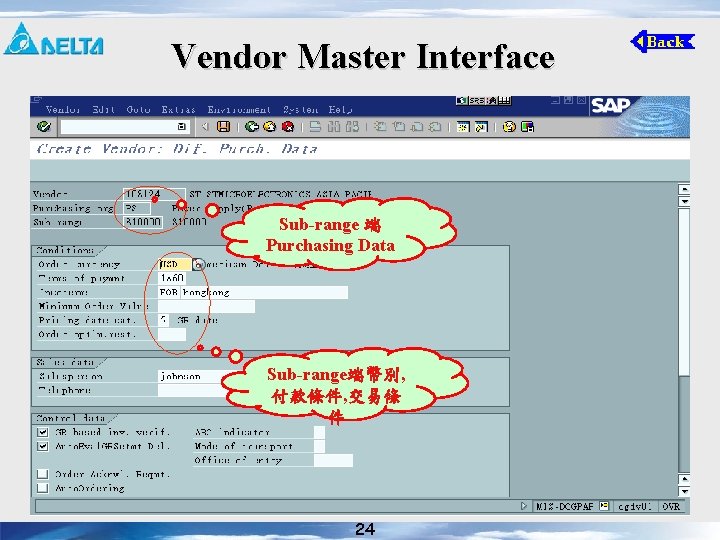Click the yellow Exit toolbar icon
This screenshot has width=720, height=540.
point(270,127)
